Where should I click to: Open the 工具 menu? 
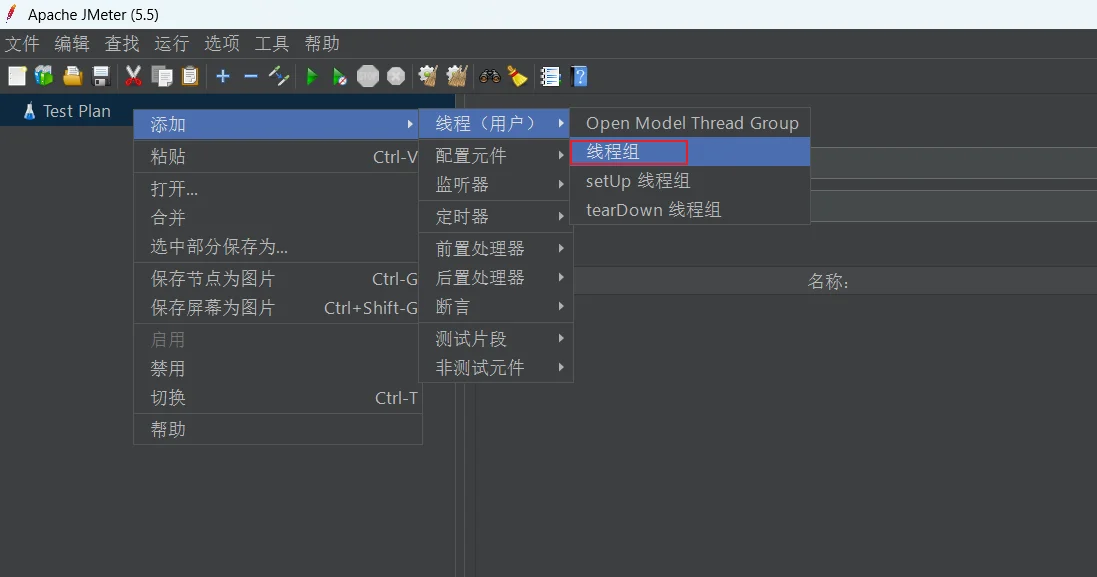coord(272,43)
